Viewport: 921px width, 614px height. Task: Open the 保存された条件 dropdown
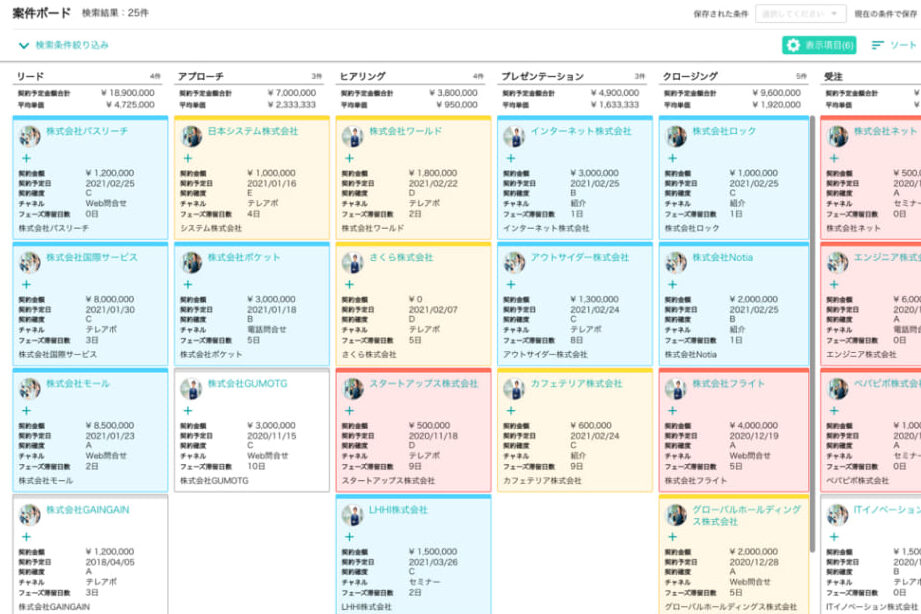pos(802,14)
